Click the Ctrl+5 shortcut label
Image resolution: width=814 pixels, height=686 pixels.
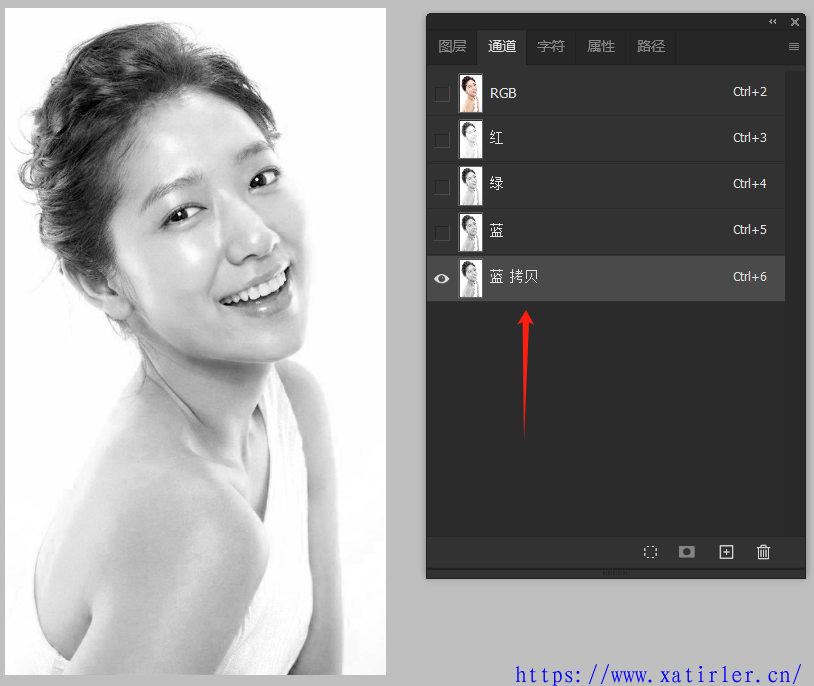(x=750, y=230)
